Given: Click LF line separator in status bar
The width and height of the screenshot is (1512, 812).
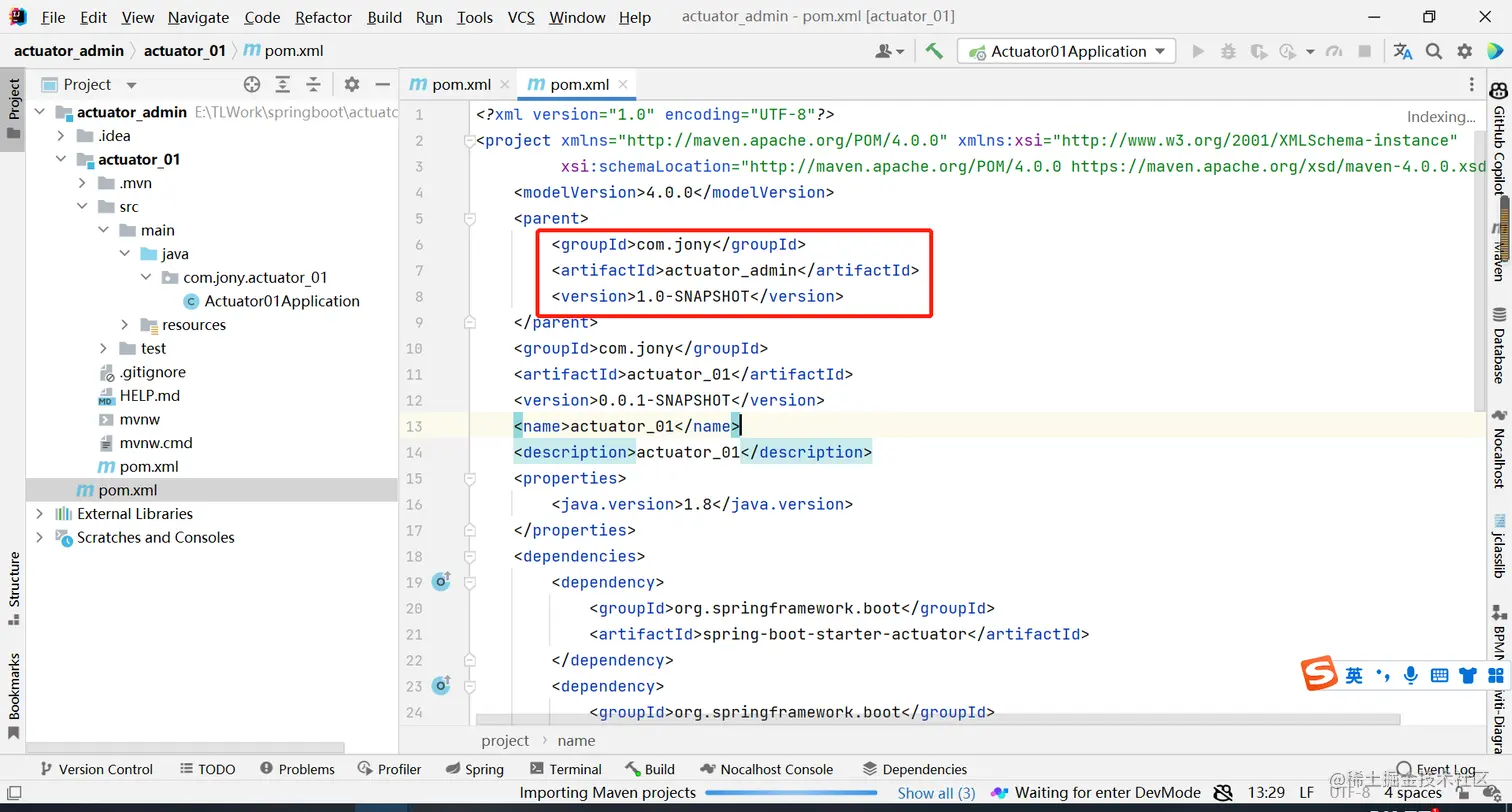Looking at the screenshot, I should [x=1306, y=793].
